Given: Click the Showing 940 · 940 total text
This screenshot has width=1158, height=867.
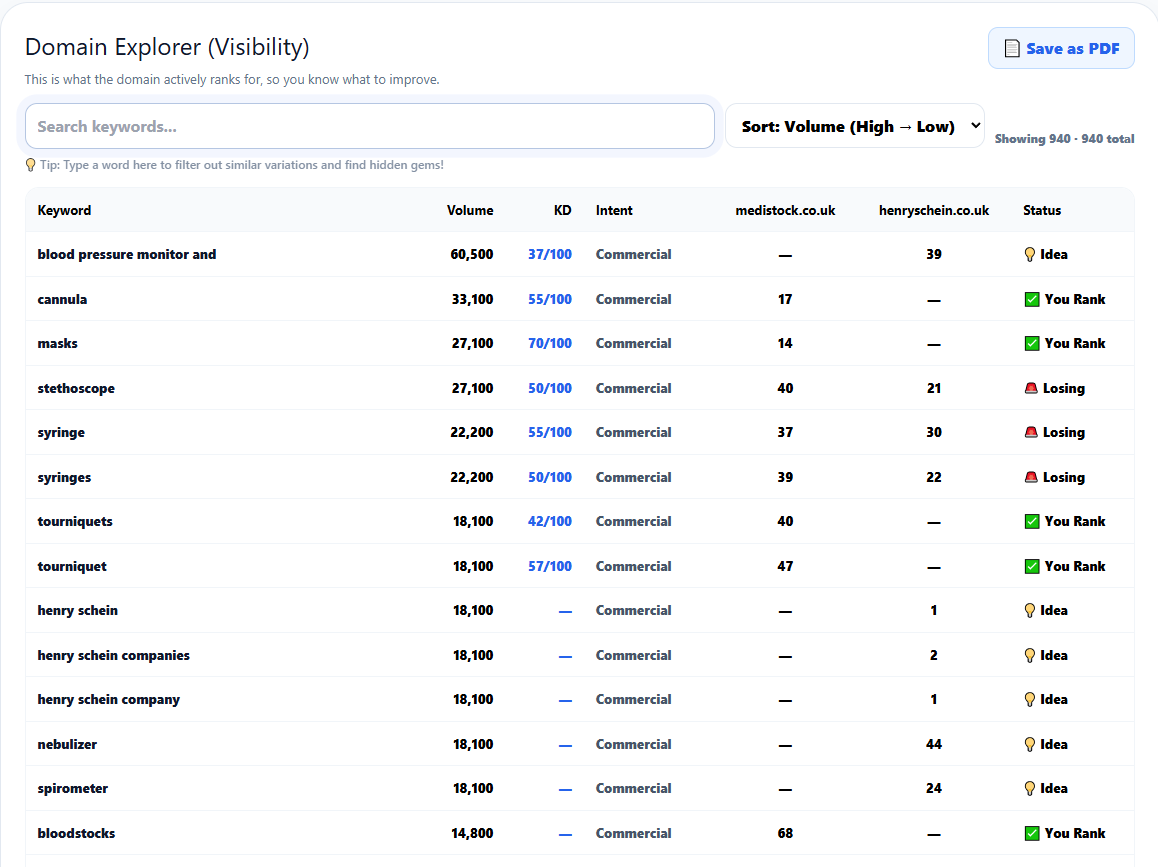Looking at the screenshot, I should click(1064, 139).
